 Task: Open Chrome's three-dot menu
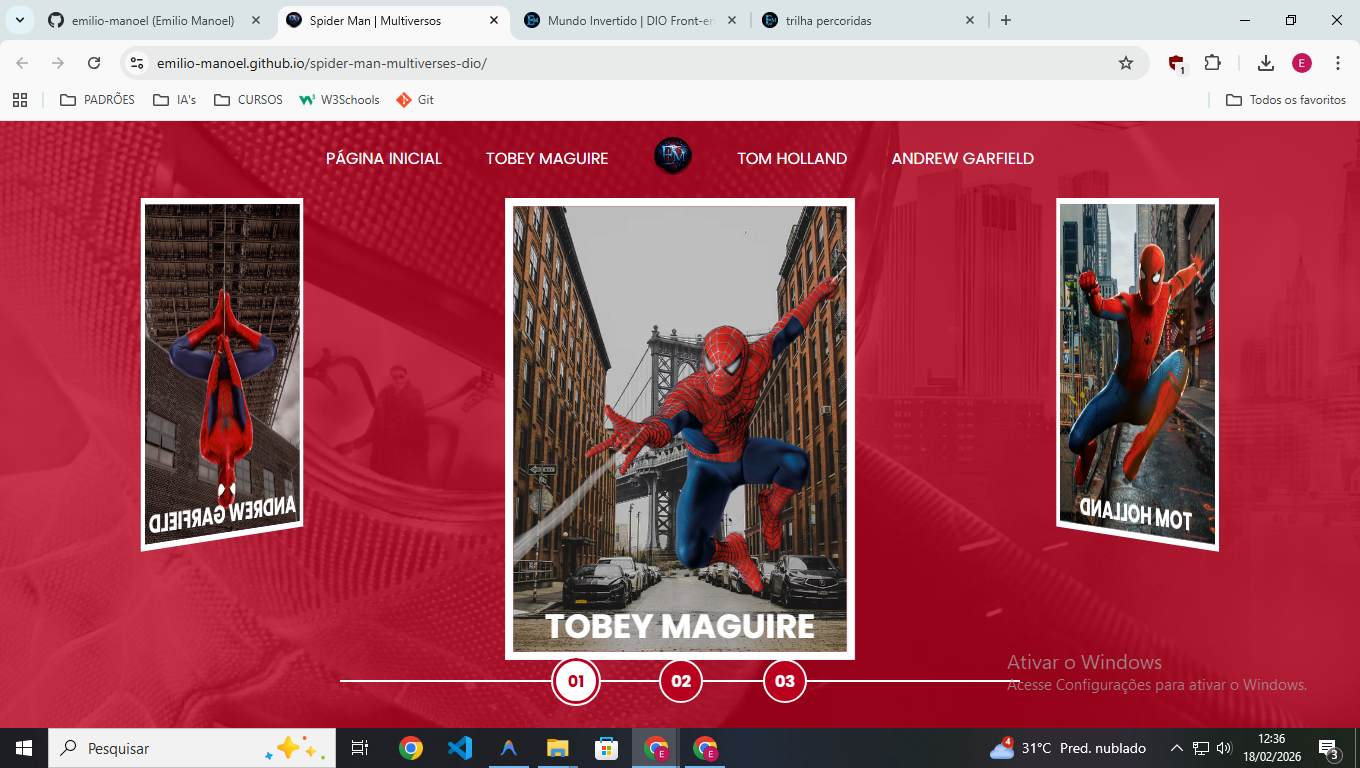click(1338, 62)
